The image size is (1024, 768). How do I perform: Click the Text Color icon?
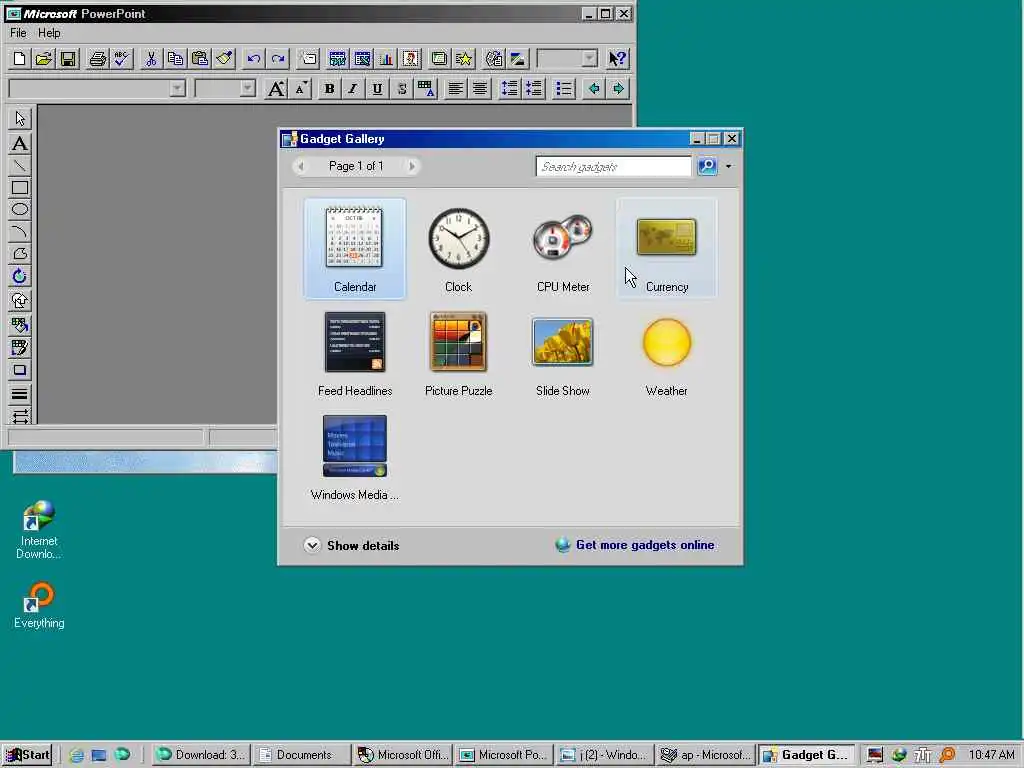pos(426,88)
